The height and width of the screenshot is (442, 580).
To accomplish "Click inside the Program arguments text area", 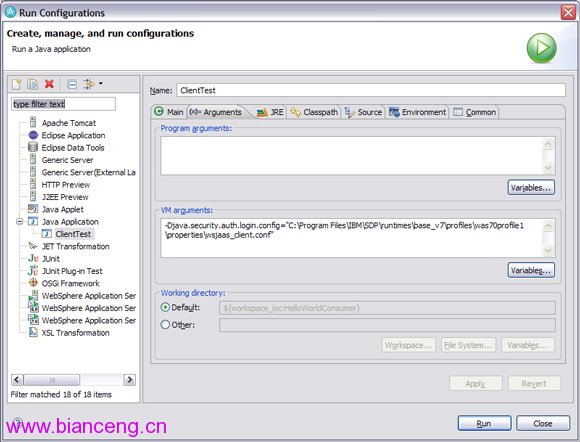I will (x=351, y=155).
